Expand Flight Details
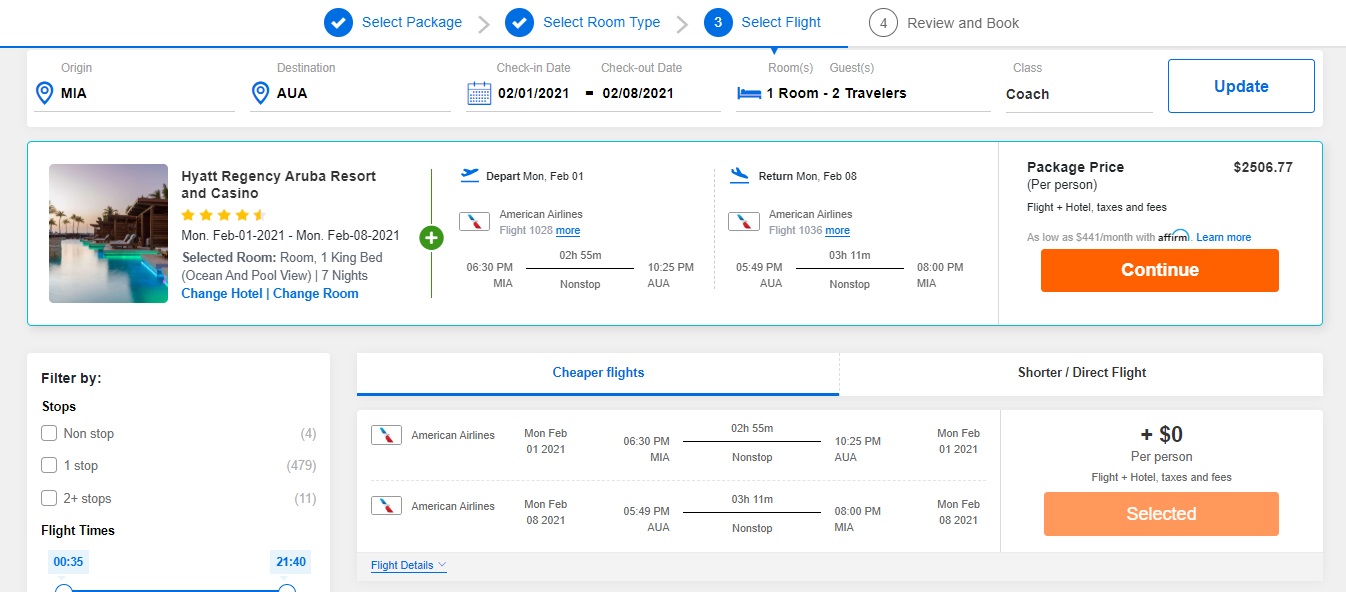This screenshot has height=592, width=1346. tap(408, 565)
